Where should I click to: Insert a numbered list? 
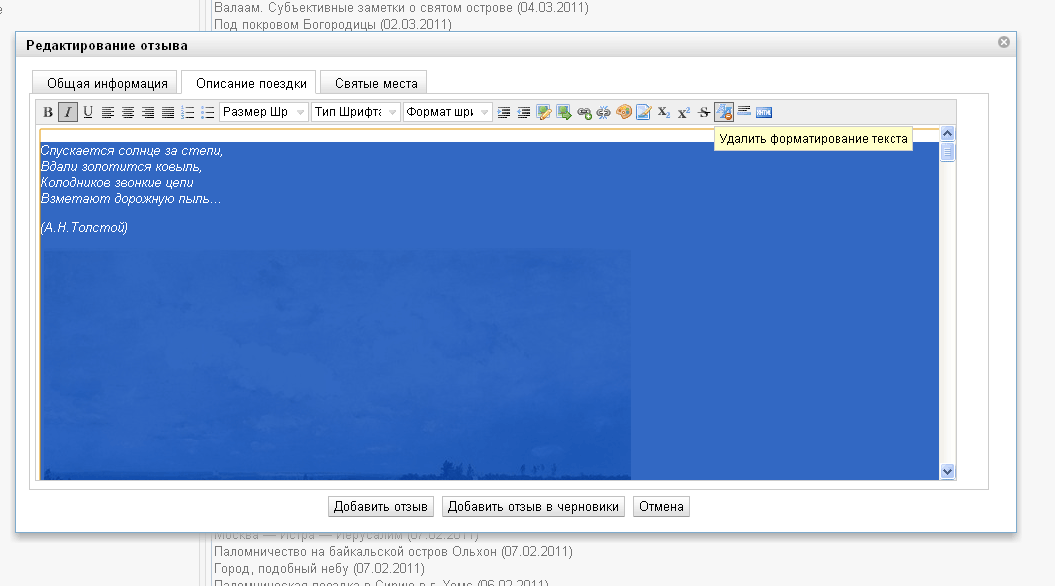click(x=188, y=112)
